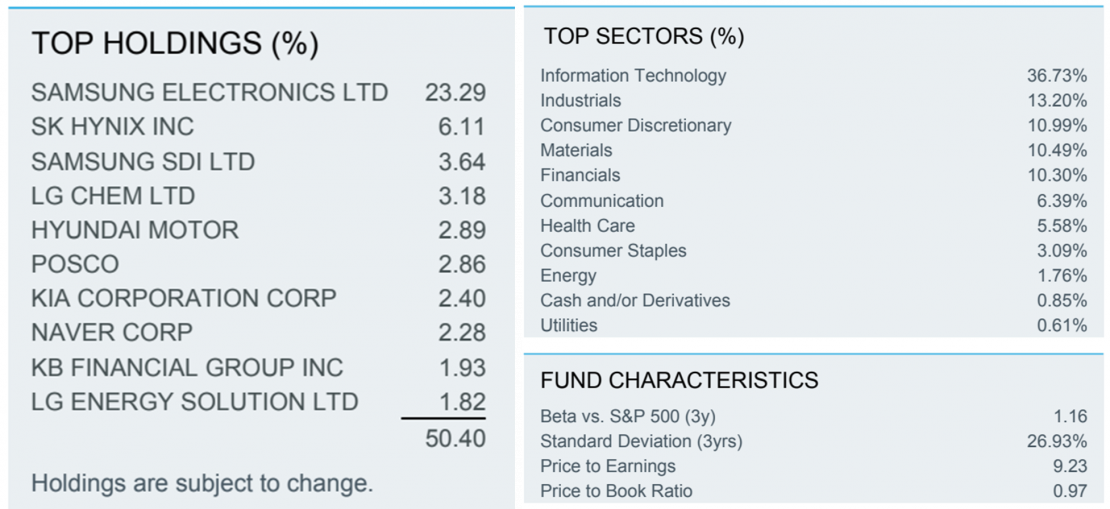Select the KIA CORPORATION CORP row
Screen dimensions: 1110x509
(x=184, y=299)
